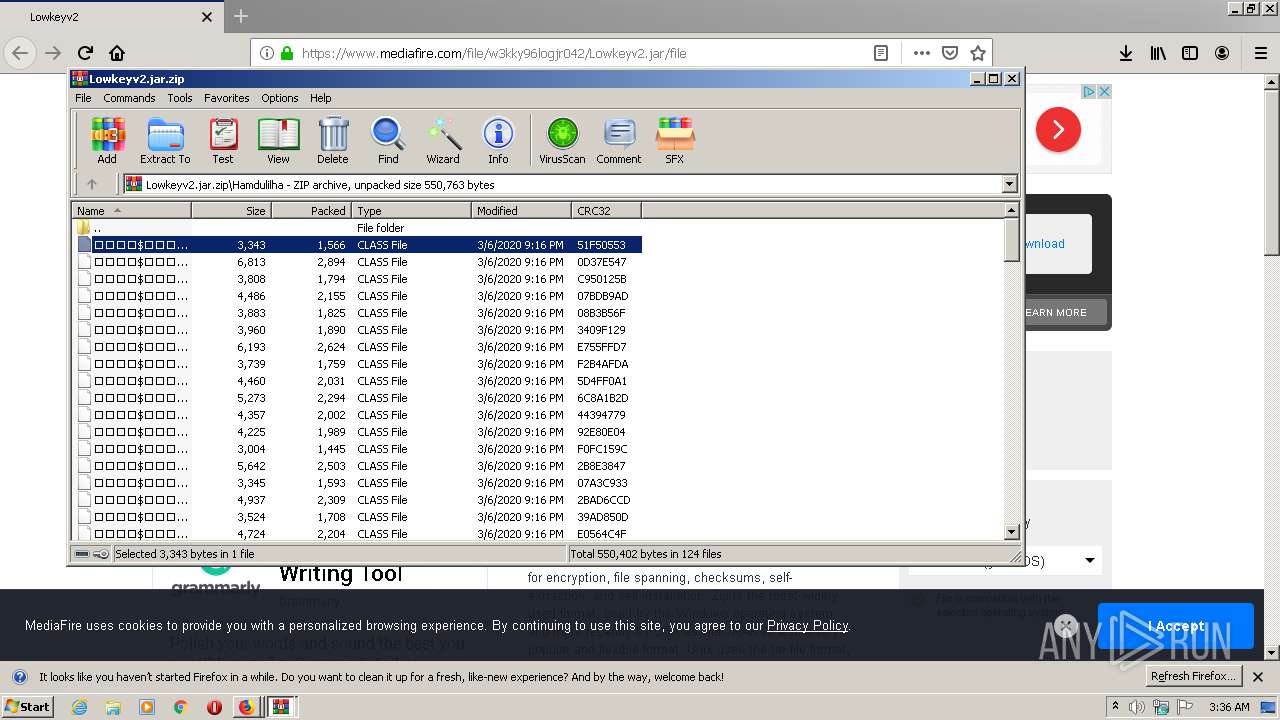Viewport: 1280px width, 720px height.
Task: Click the I Accept cookies button
Action: coord(1175,626)
